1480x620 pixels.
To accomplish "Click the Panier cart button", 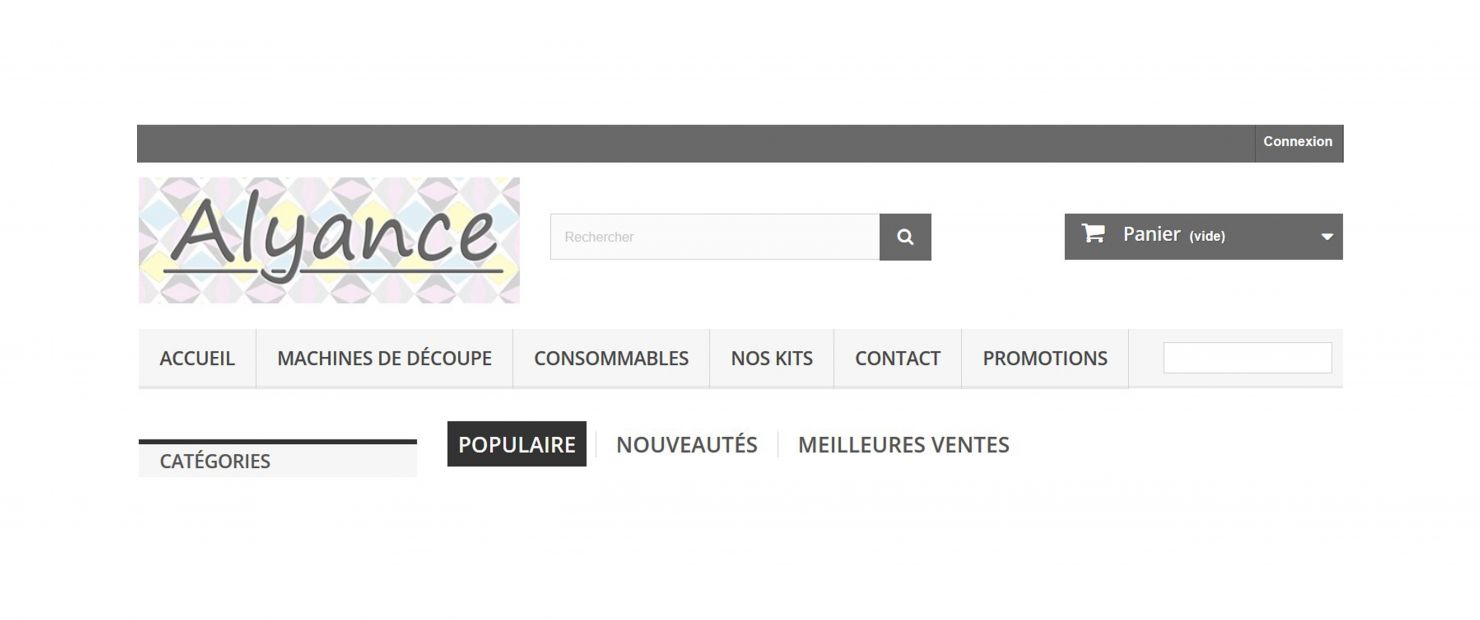I will coord(1203,237).
